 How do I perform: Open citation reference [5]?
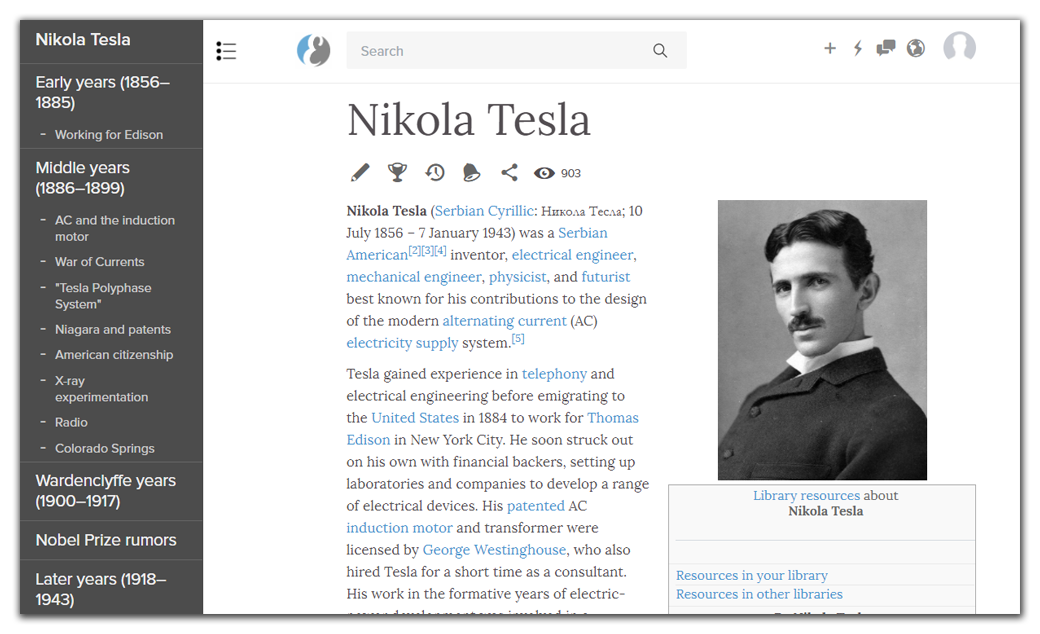[518, 338]
